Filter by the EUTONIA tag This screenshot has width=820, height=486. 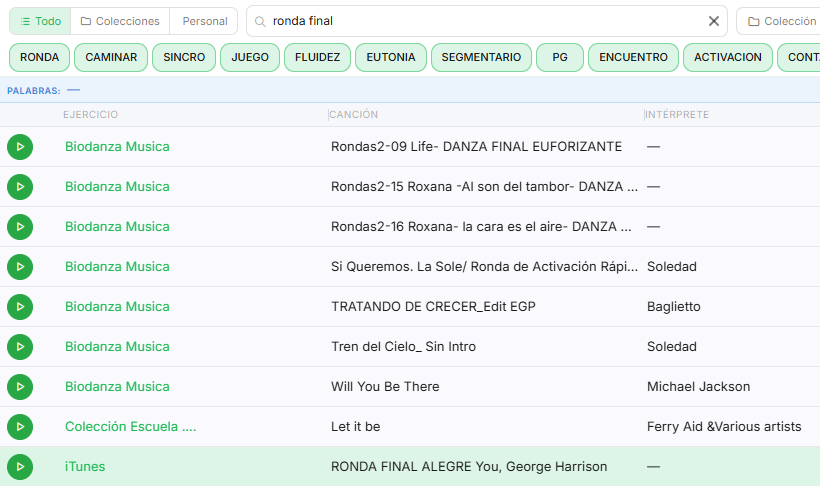391,57
